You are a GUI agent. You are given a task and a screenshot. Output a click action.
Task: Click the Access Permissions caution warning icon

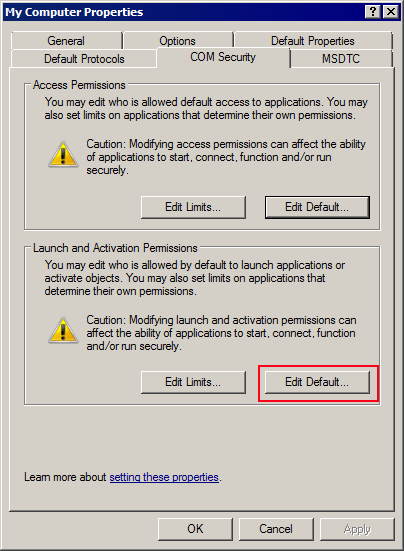click(63, 154)
